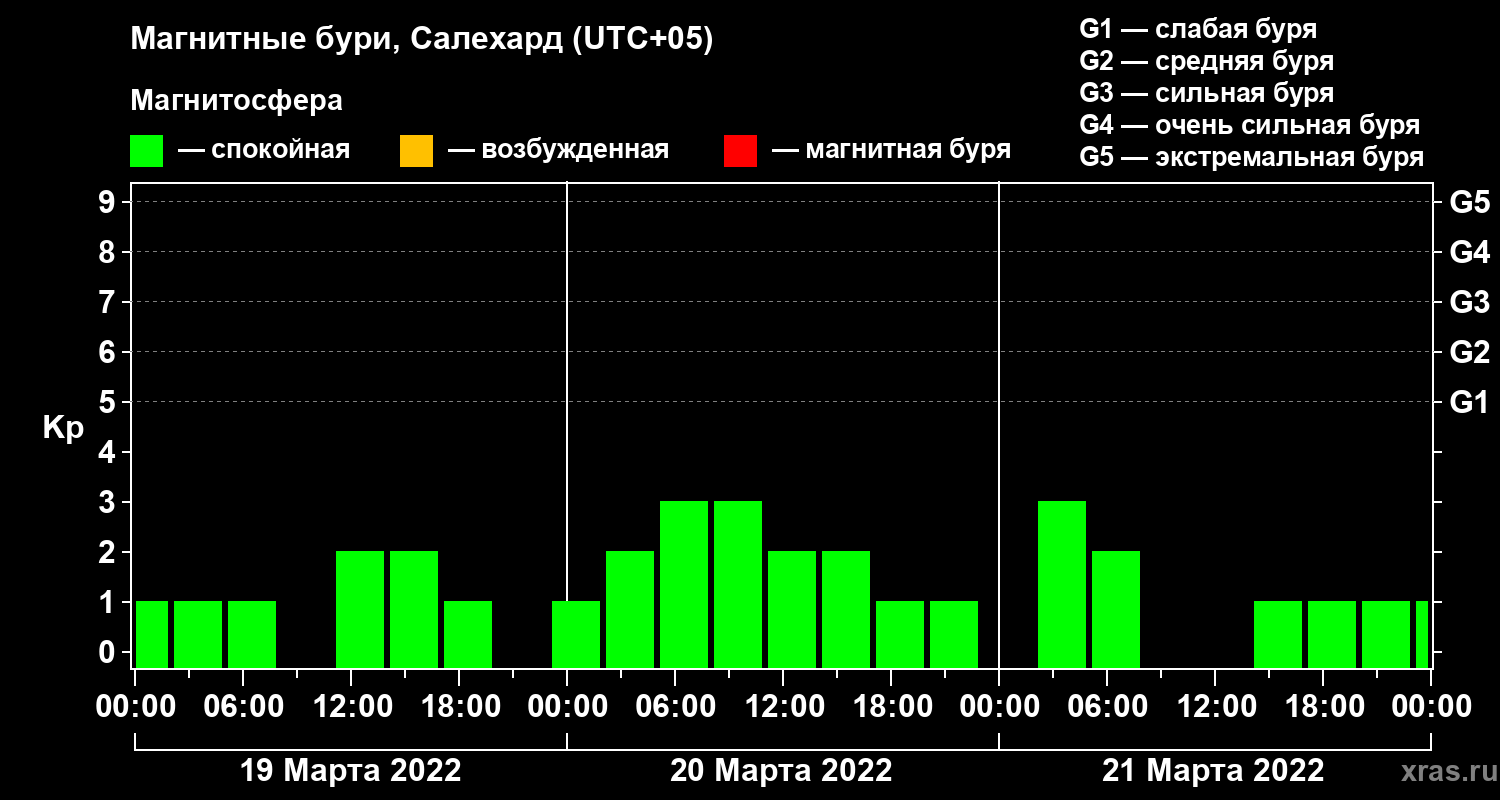The width and height of the screenshot is (1500, 800).
Task: Click the red 'магнитная буря' legend swatch
Action: coord(740,151)
